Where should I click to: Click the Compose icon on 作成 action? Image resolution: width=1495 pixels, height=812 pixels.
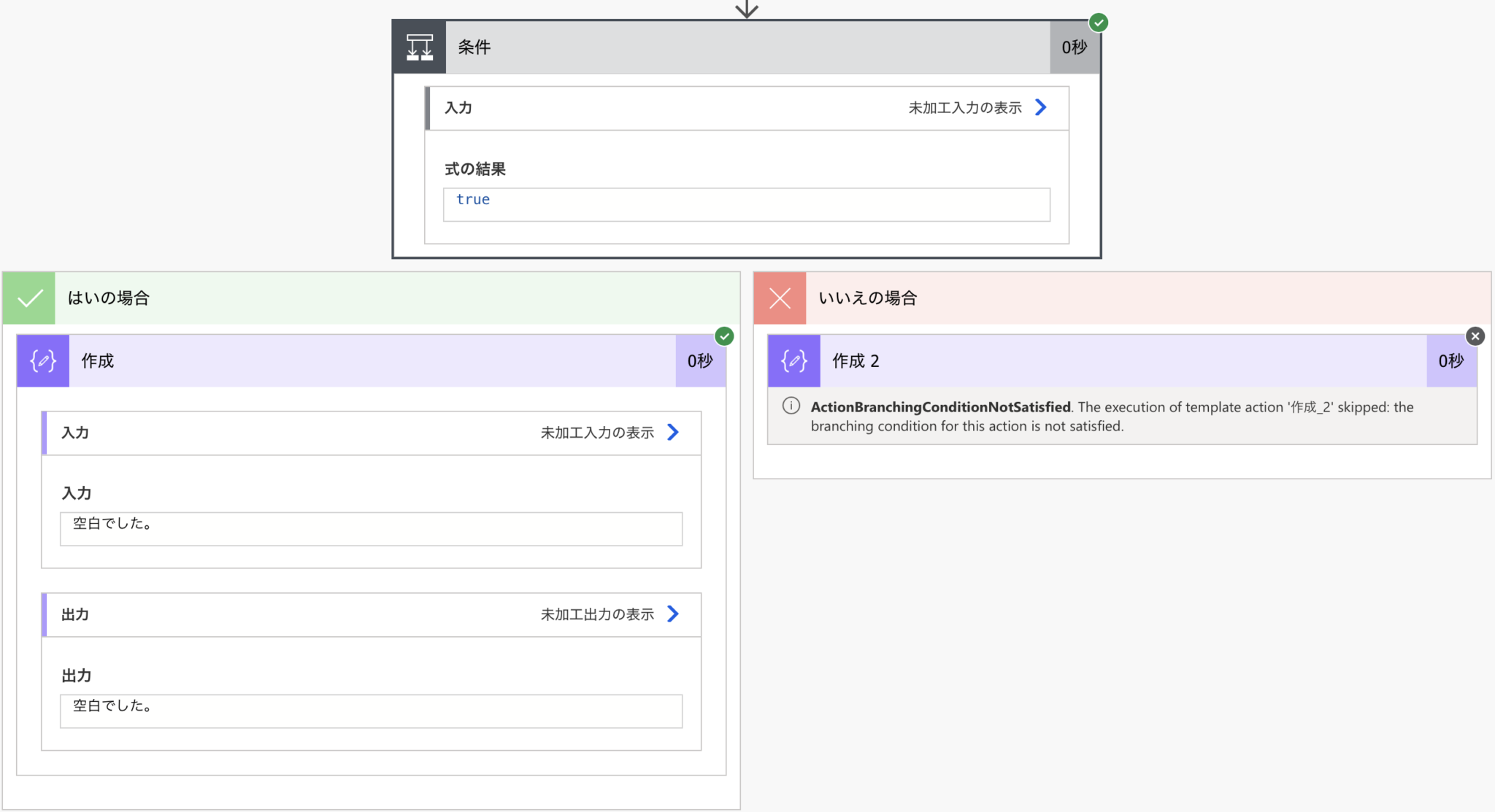[42, 360]
